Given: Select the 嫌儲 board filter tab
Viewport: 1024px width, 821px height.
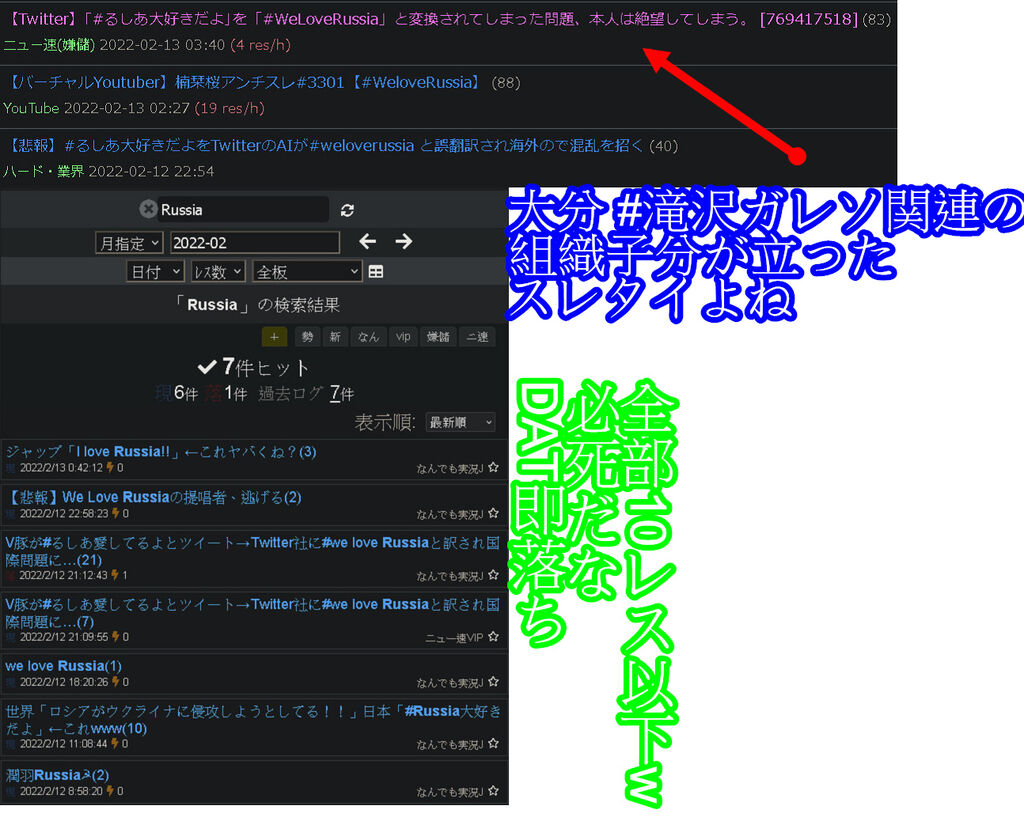Looking at the screenshot, I should [438, 337].
